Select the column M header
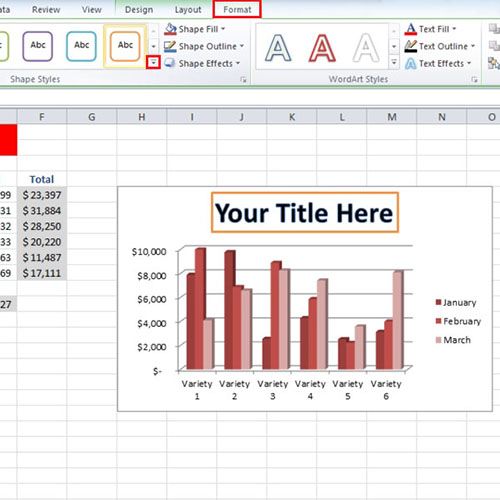Screen dimensions: 500x500 point(392,117)
